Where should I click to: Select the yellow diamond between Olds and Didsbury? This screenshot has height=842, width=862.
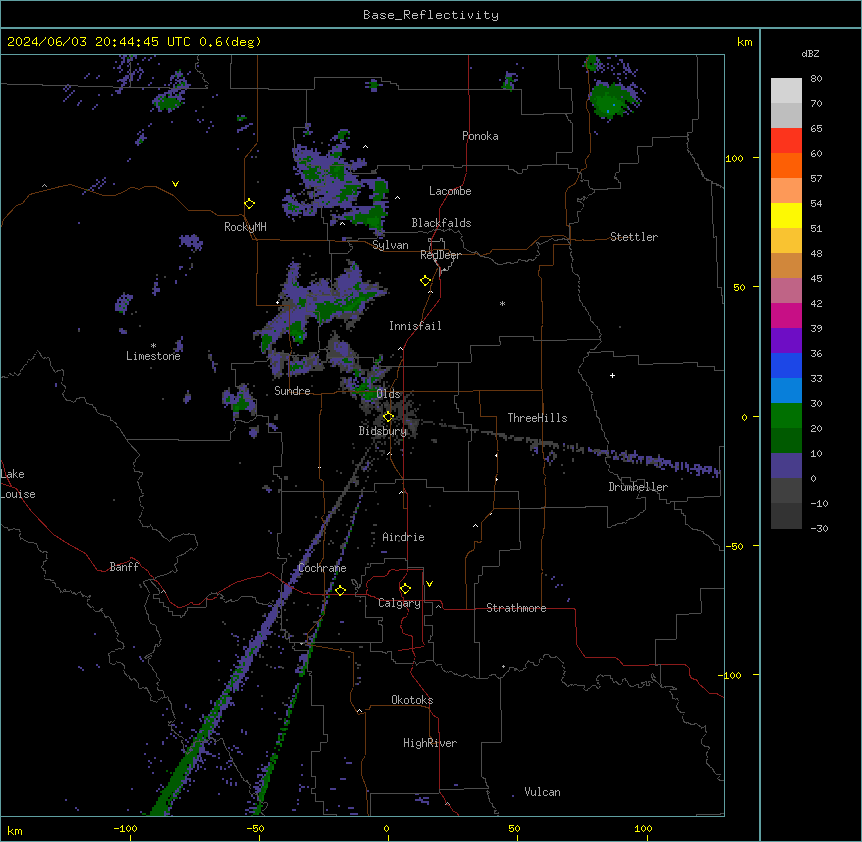point(388,417)
